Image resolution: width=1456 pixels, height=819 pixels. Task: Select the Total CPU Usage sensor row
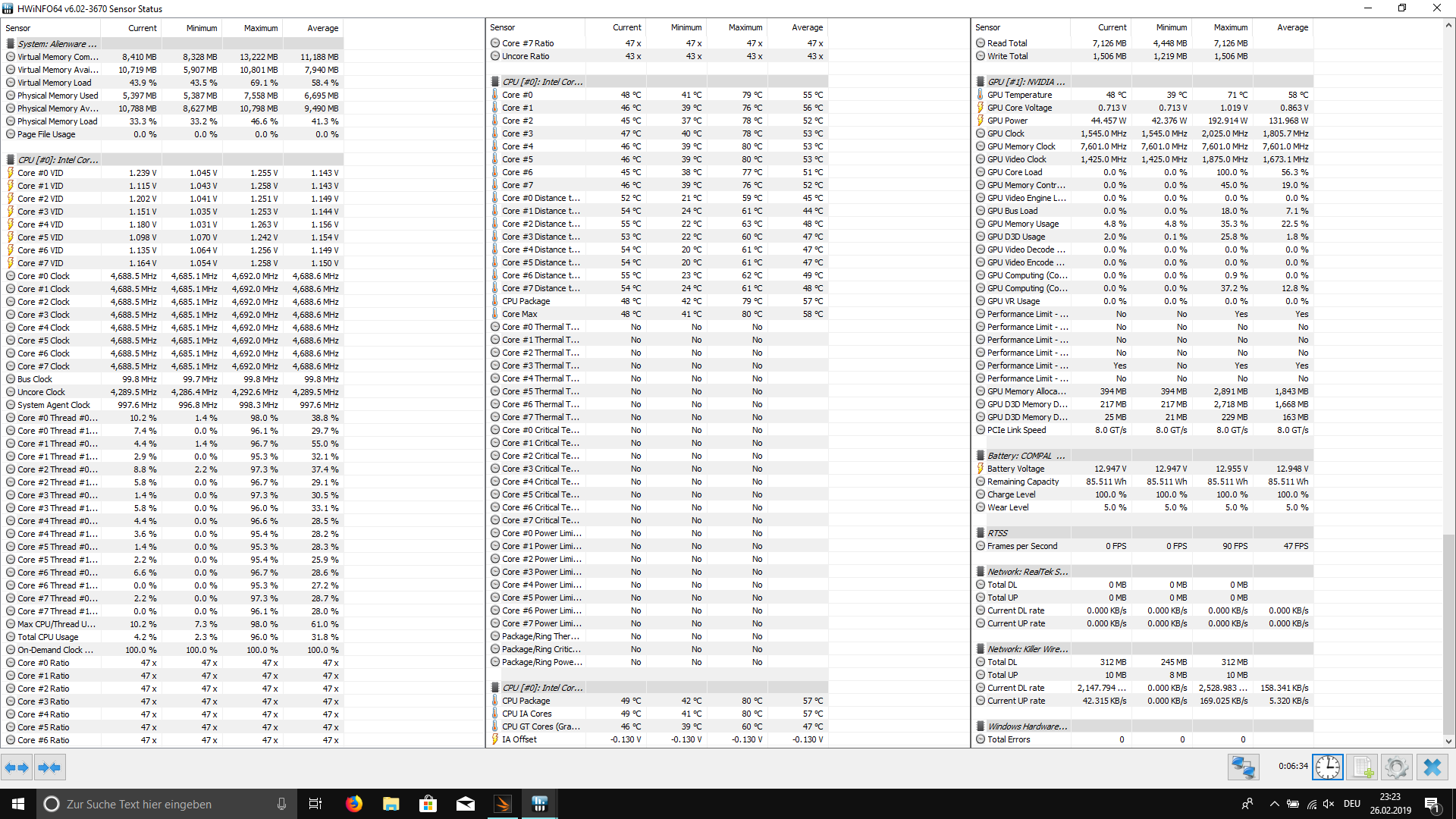point(48,637)
